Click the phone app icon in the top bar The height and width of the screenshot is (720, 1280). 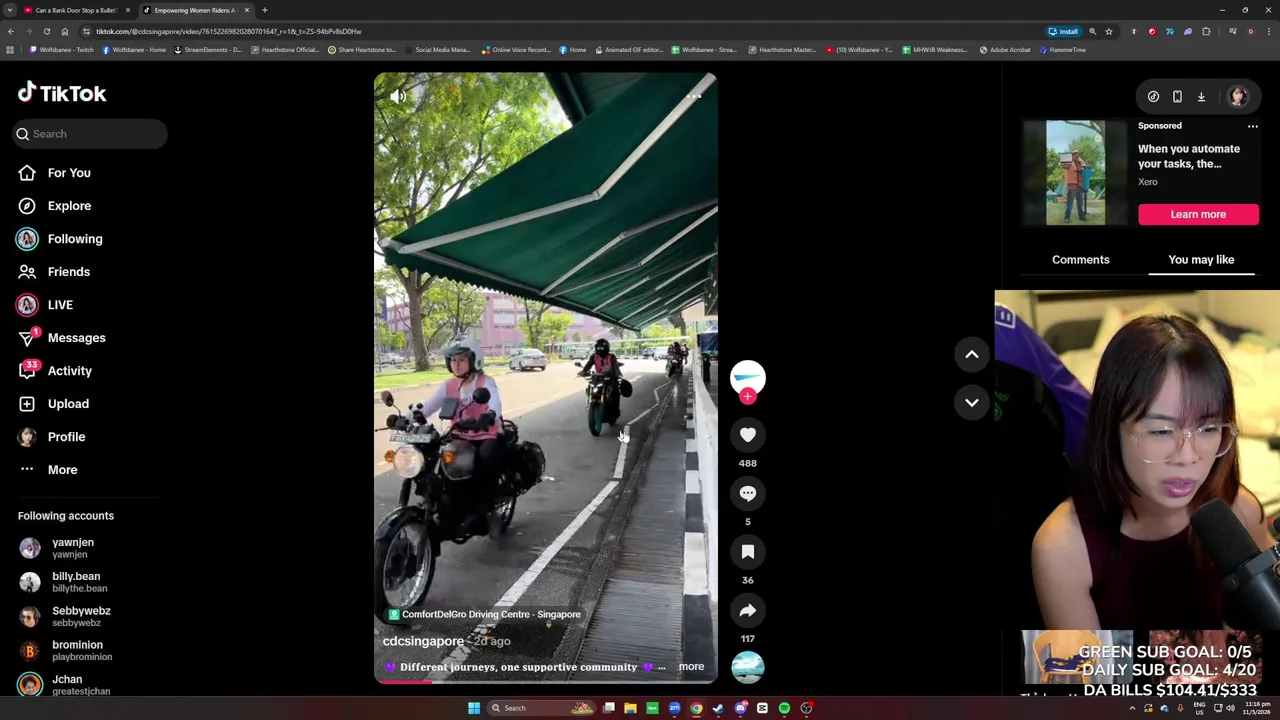click(1177, 97)
